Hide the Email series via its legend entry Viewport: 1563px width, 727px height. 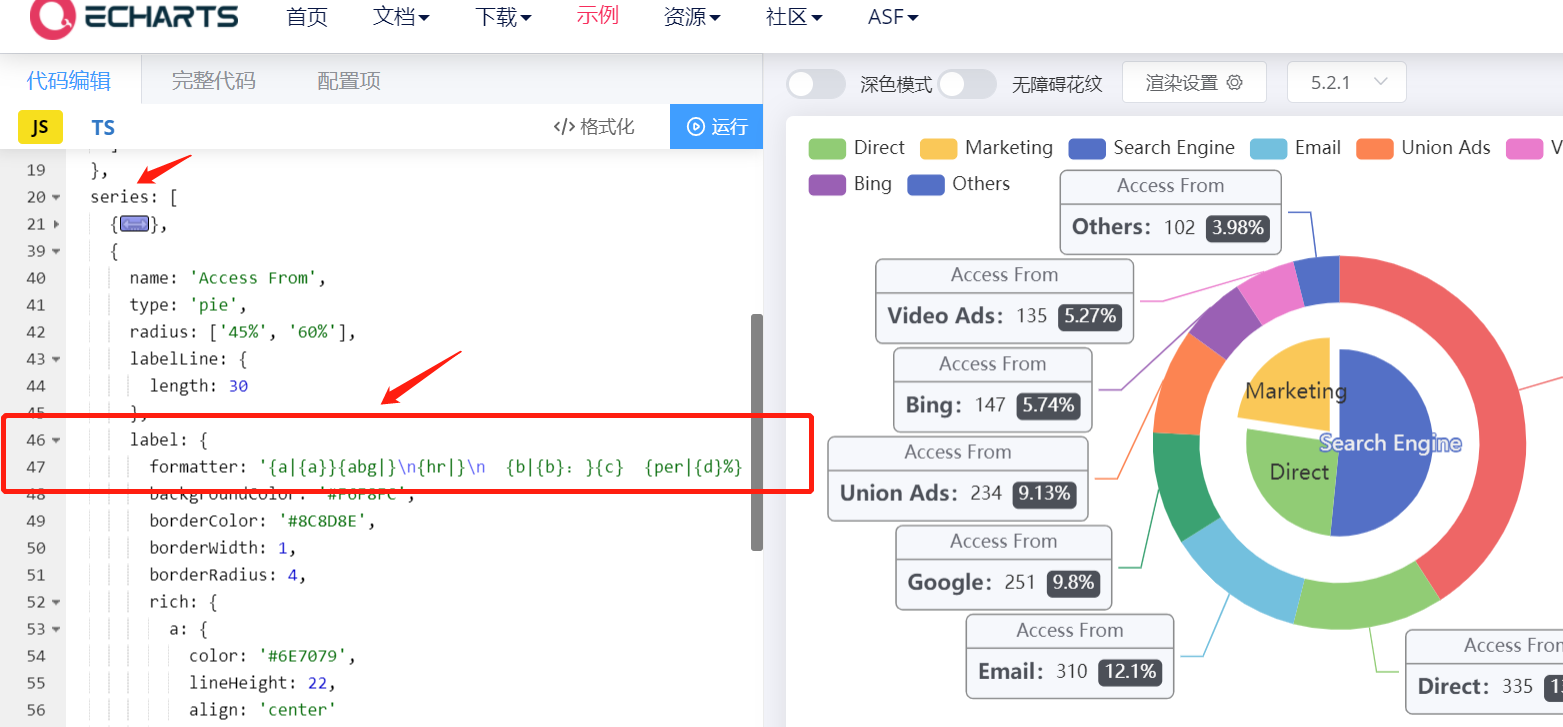[1296, 147]
